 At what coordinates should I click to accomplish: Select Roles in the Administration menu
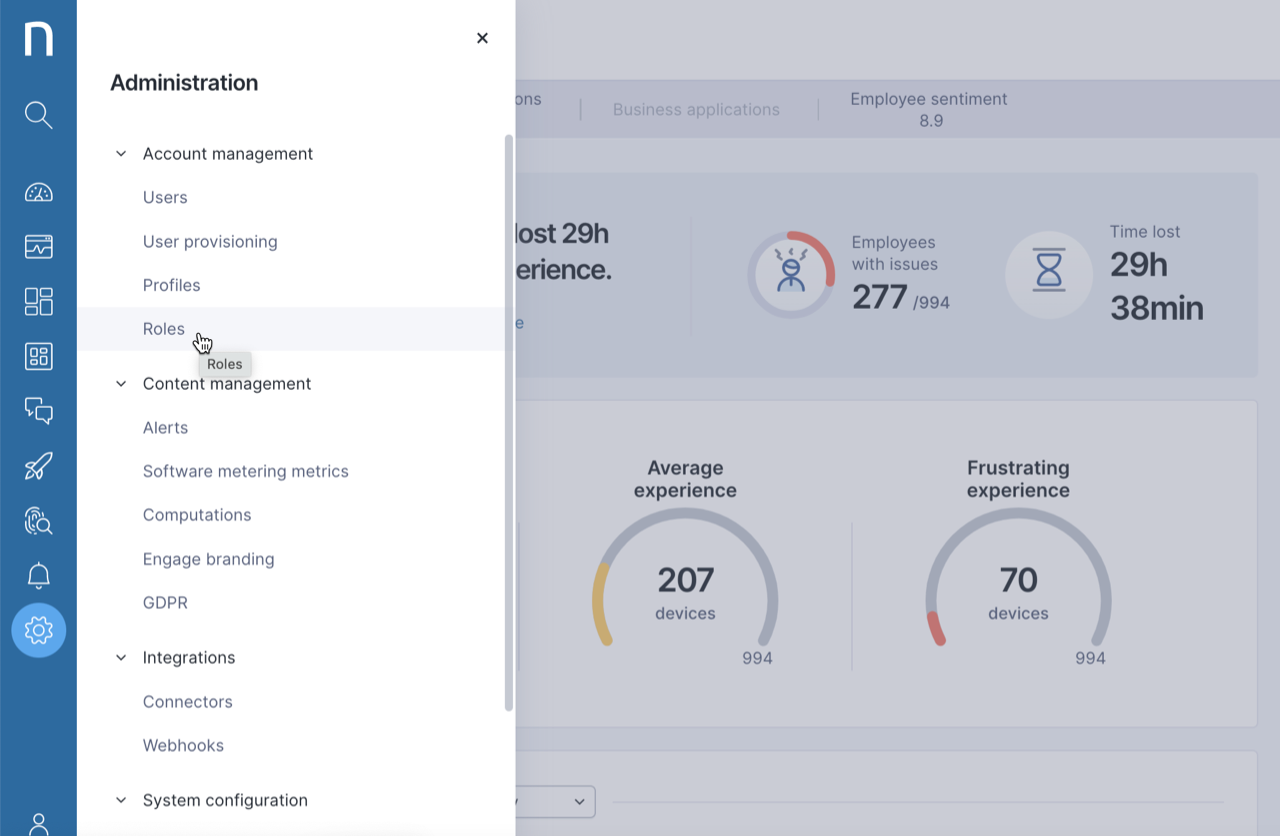(x=164, y=329)
